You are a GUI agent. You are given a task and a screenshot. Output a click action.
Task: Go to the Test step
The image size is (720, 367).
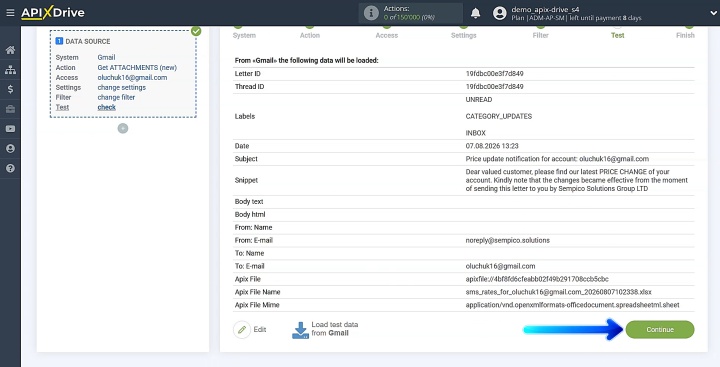(617, 35)
